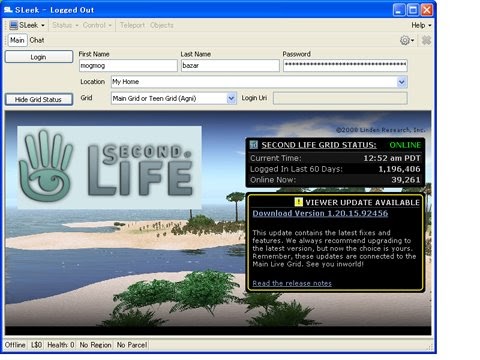This screenshot has width=480, height=360.
Task: Expand the Grid dropdown showing Main Grid
Action: 231,98
